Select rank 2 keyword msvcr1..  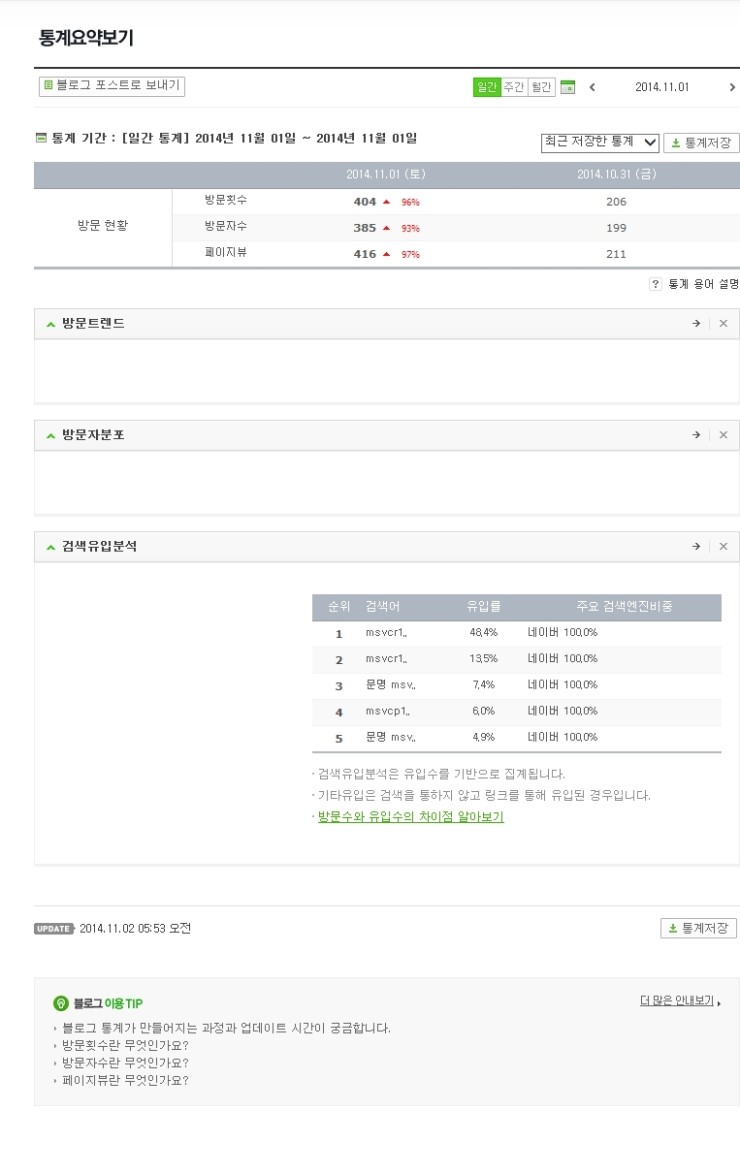(x=386, y=659)
